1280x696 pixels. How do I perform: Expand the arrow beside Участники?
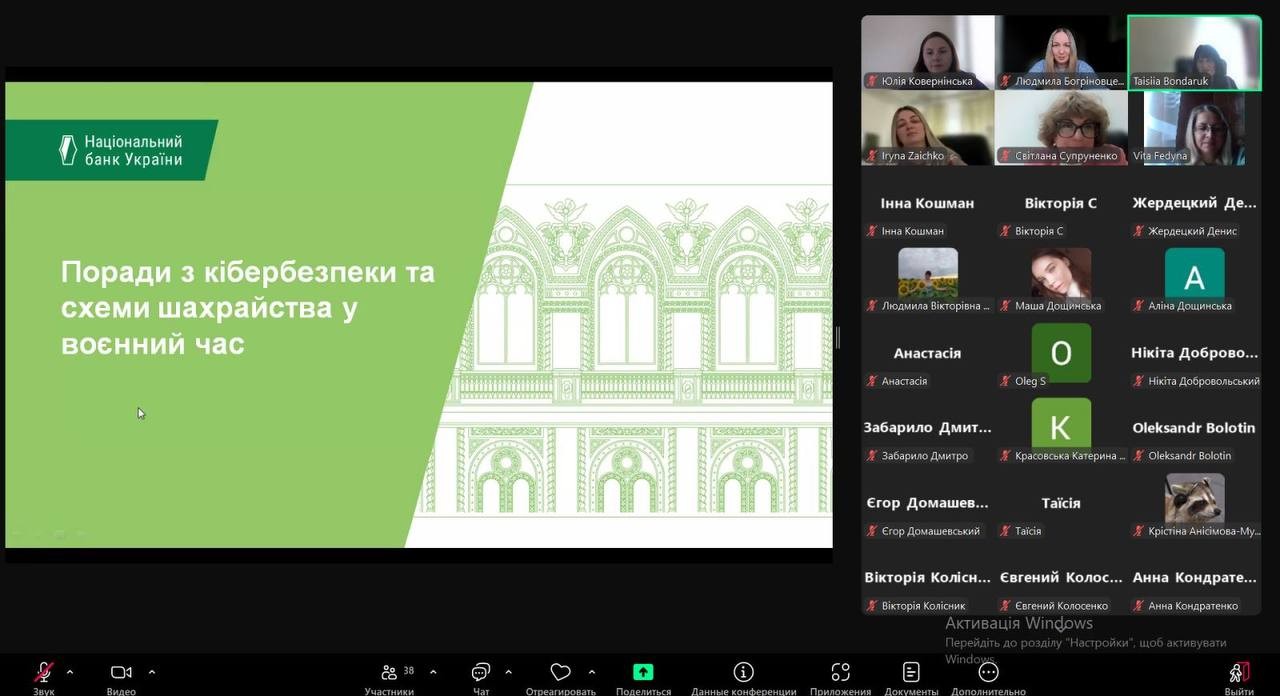point(433,672)
